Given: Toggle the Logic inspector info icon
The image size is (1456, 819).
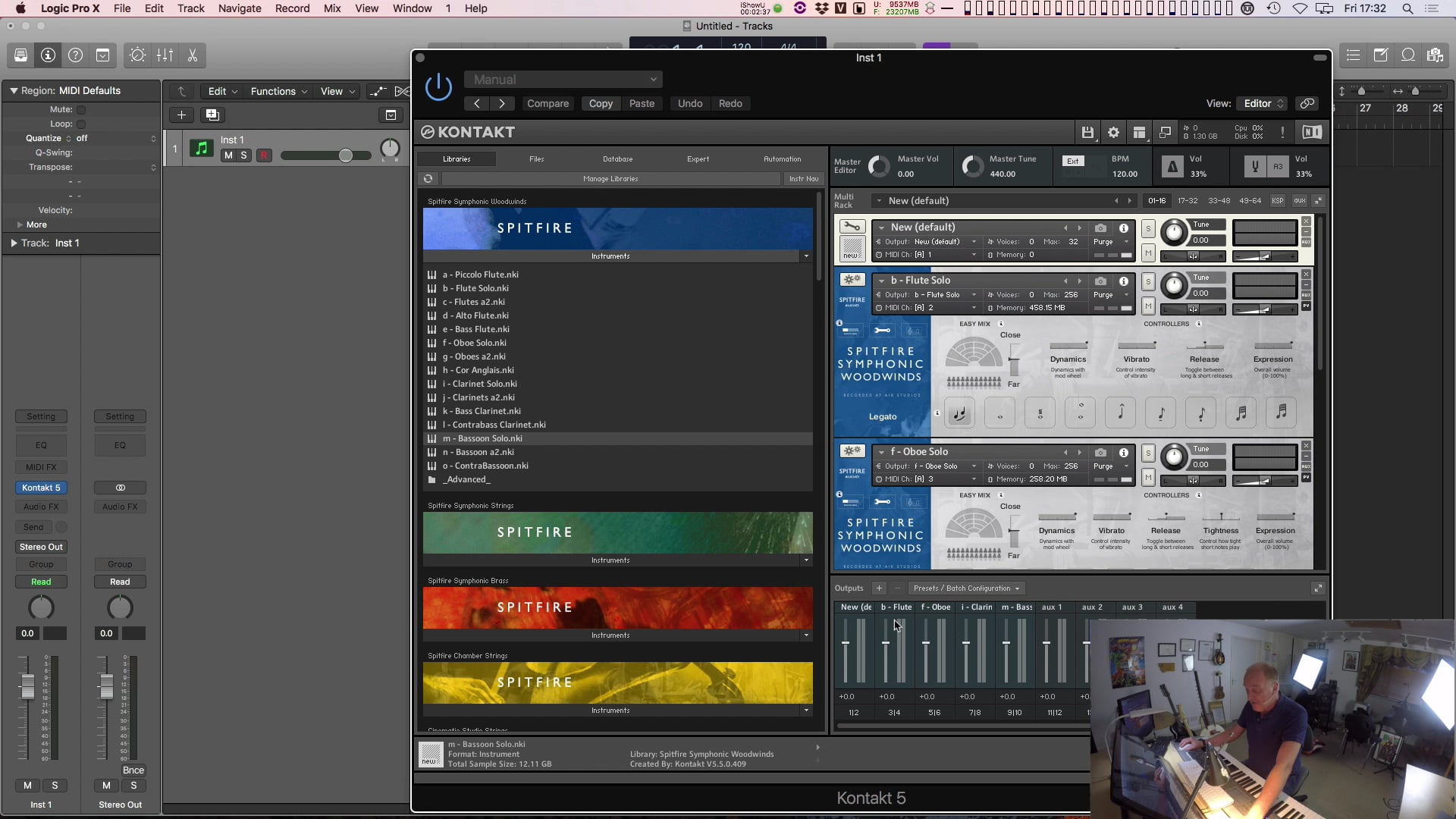Looking at the screenshot, I should click(x=49, y=55).
